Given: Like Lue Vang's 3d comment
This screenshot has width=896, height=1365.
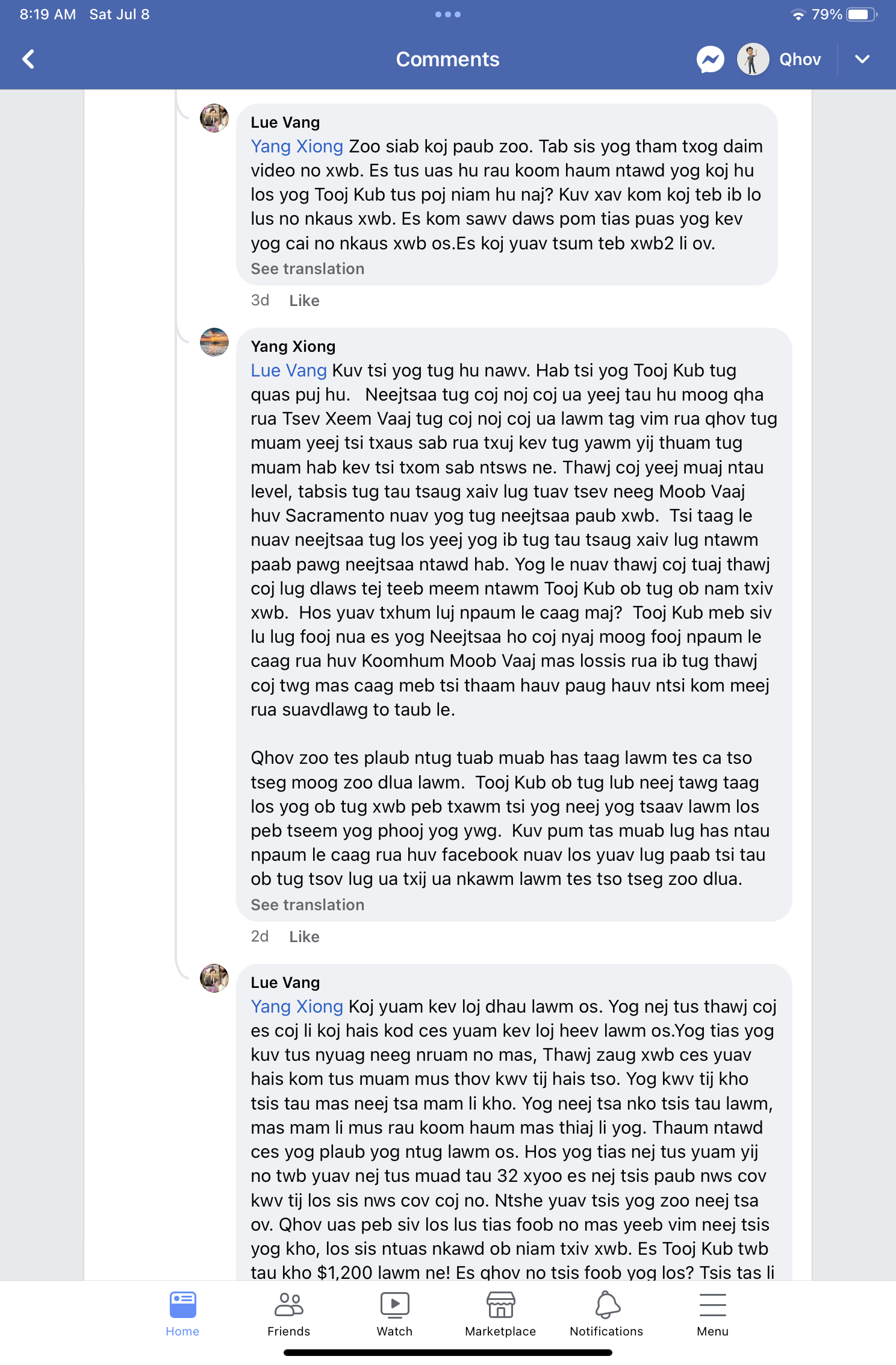Looking at the screenshot, I should pyautogui.click(x=304, y=301).
